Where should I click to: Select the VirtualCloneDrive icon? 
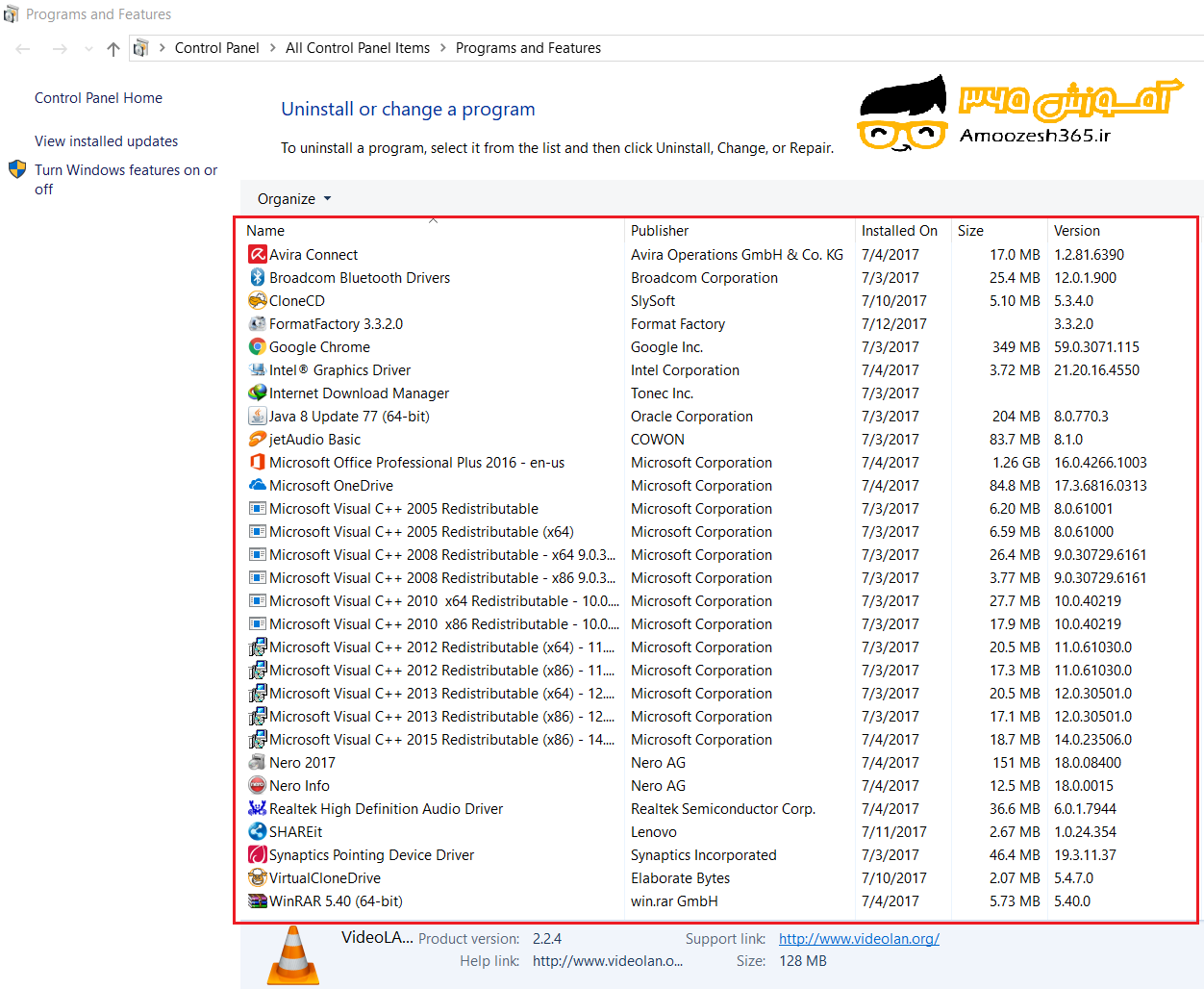(257, 877)
